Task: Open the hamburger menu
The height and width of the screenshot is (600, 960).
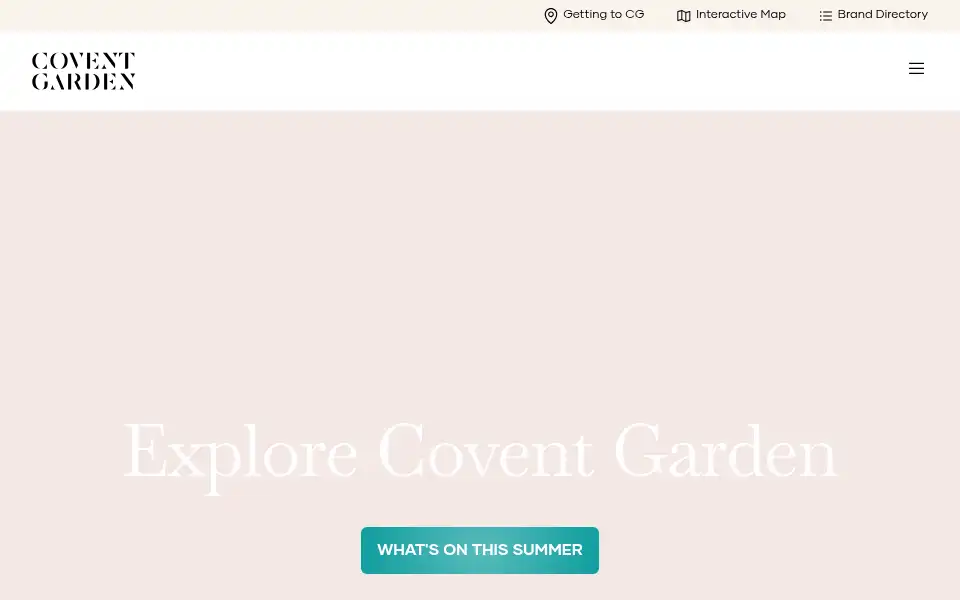Action: (x=916, y=69)
